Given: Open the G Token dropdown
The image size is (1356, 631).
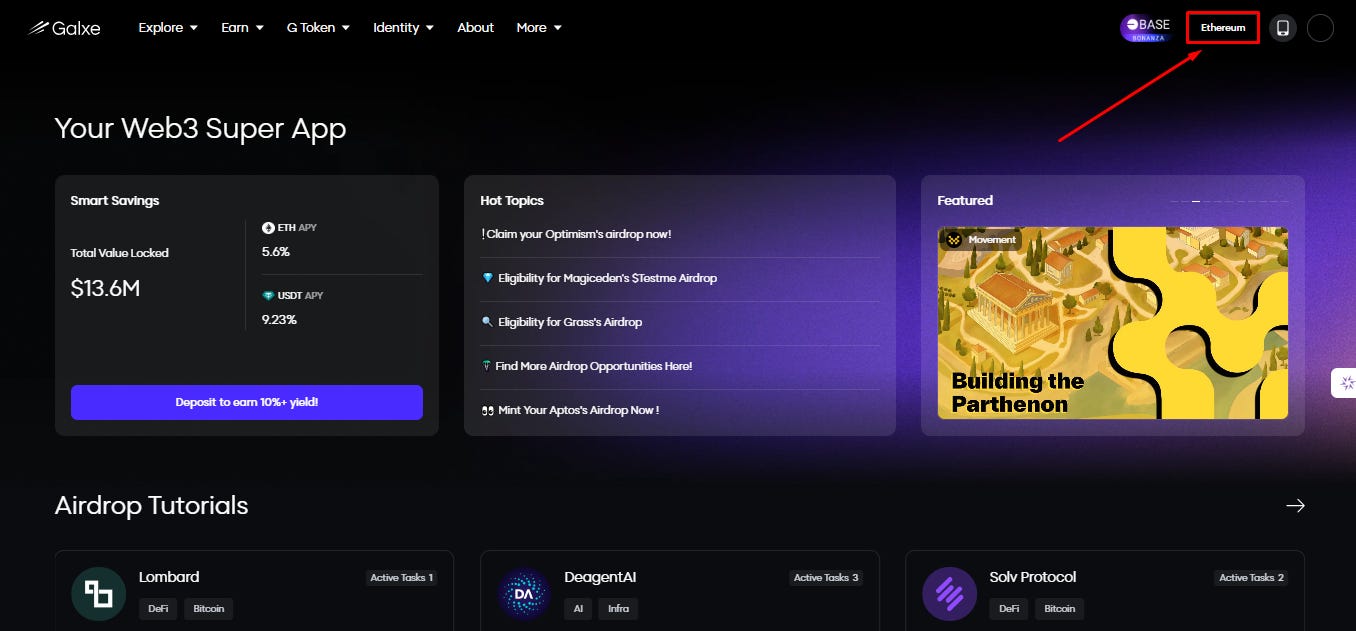Looking at the screenshot, I should pyautogui.click(x=318, y=28).
